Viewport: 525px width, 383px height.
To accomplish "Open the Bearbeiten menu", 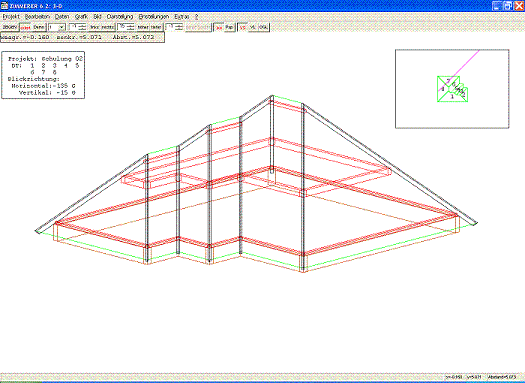I will pyautogui.click(x=37, y=16).
